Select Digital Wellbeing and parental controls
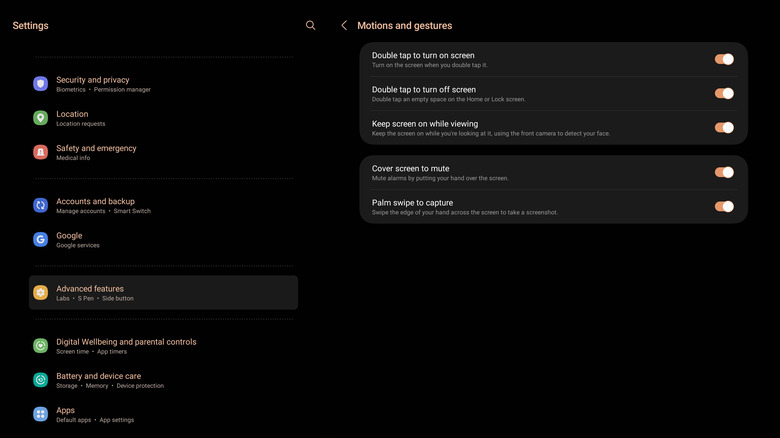This screenshot has width=780, height=438. click(x=126, y=345)
